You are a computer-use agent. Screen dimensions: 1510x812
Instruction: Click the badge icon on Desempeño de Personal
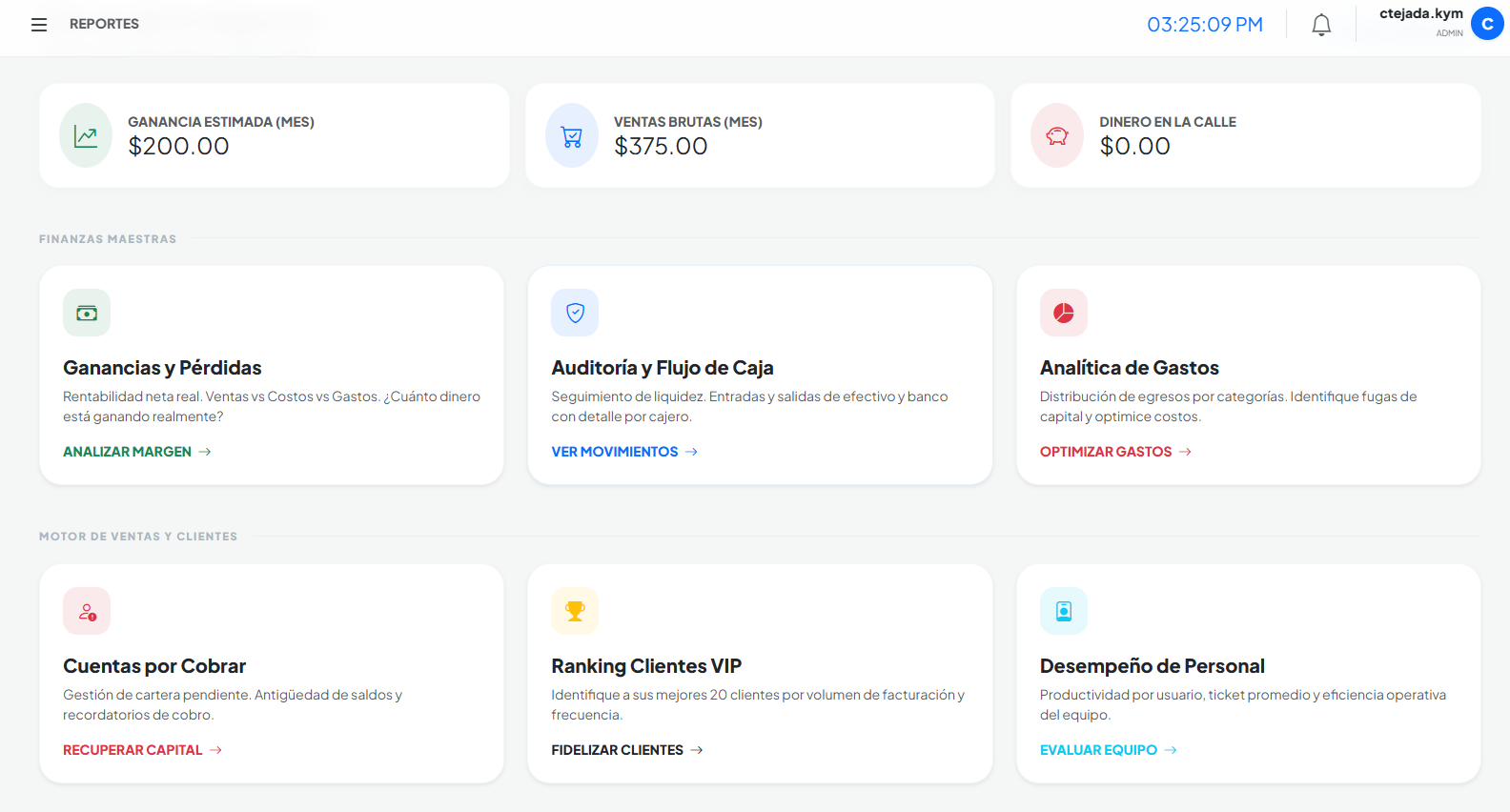pyautogui.click(x=1063, y=611)
